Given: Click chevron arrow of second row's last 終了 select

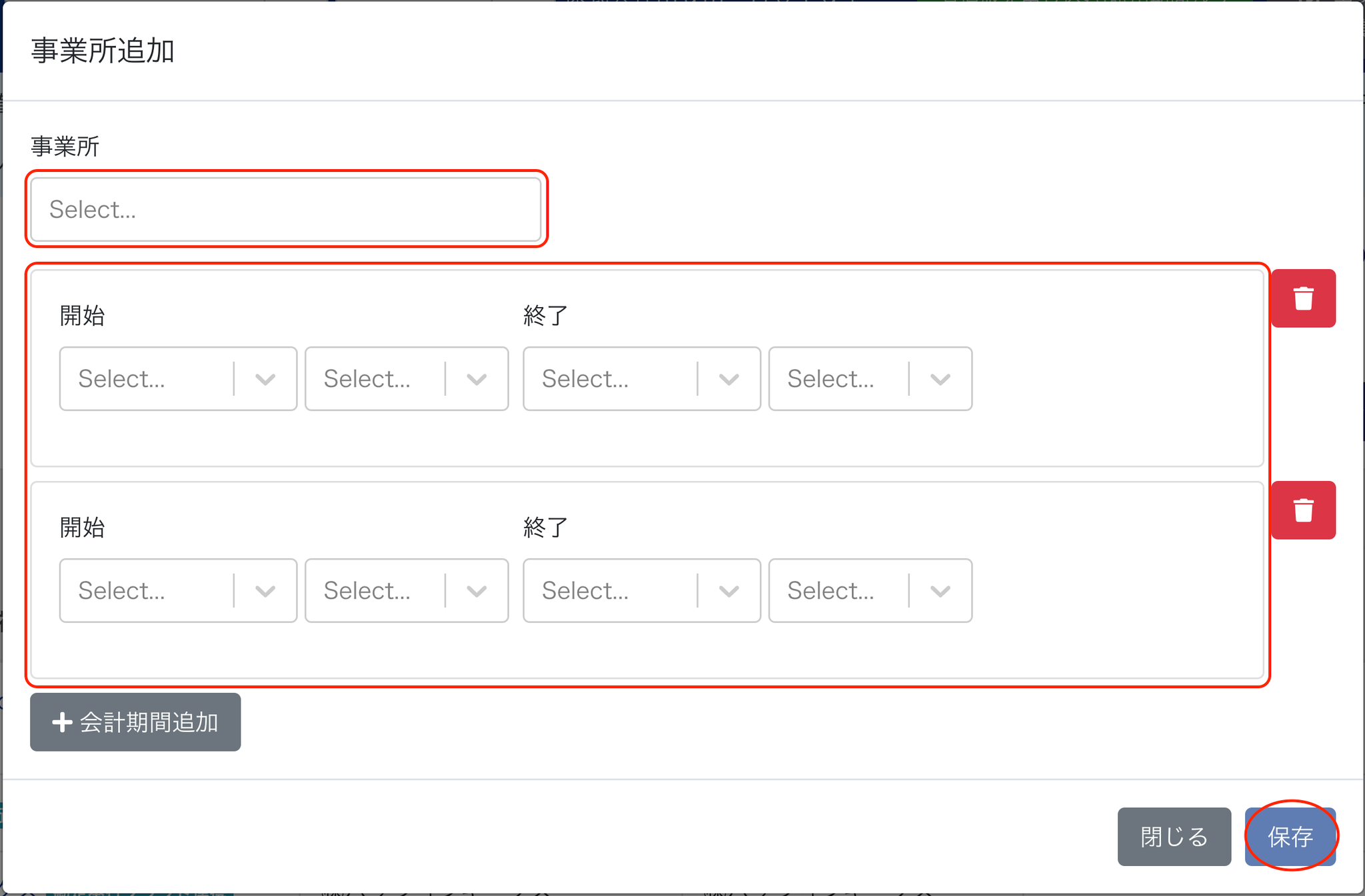Looking at the screenshot, I should tap(940, 592).
